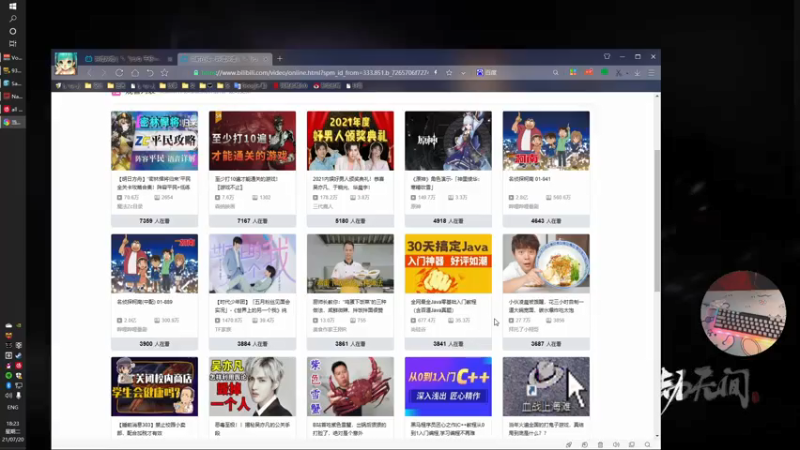Click the Steam icon in system tray
This screenshot has width=800, height=450.
click(19, 355)
